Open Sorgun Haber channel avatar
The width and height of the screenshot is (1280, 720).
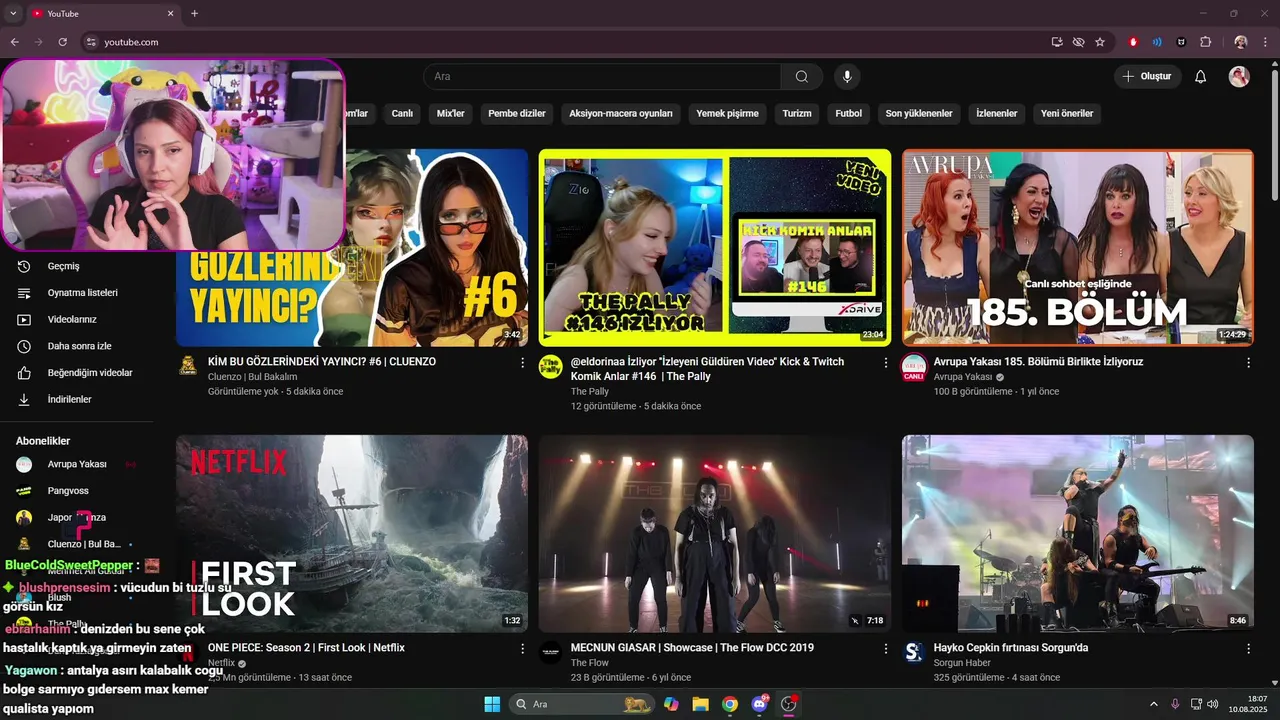913,652
